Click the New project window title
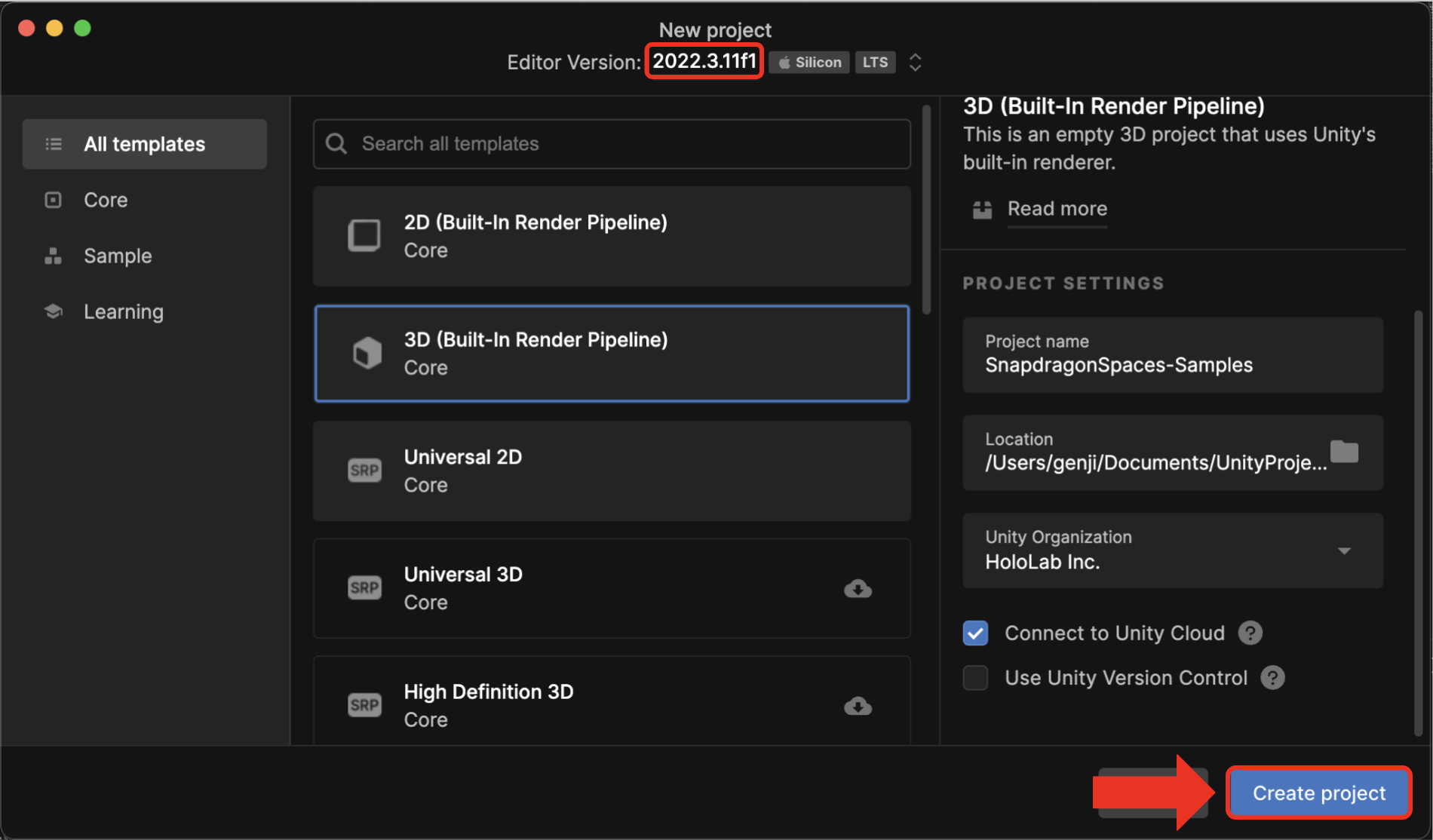Image resolution: width=1433 pixels, height=840 pixels. pyautogui.click(x=715, y=30)
